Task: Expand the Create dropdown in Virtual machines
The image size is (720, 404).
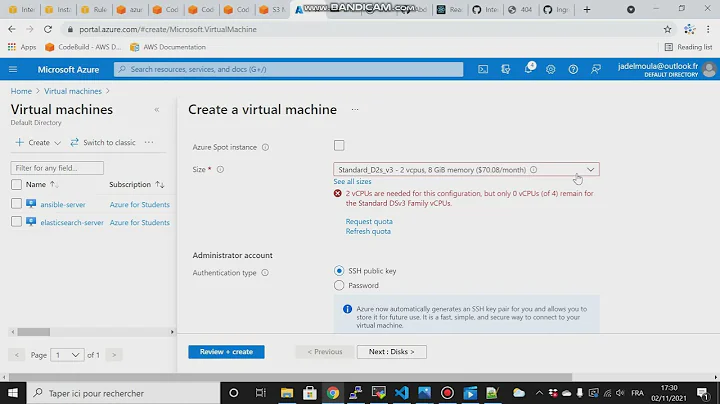Action: tap(38, 142)
